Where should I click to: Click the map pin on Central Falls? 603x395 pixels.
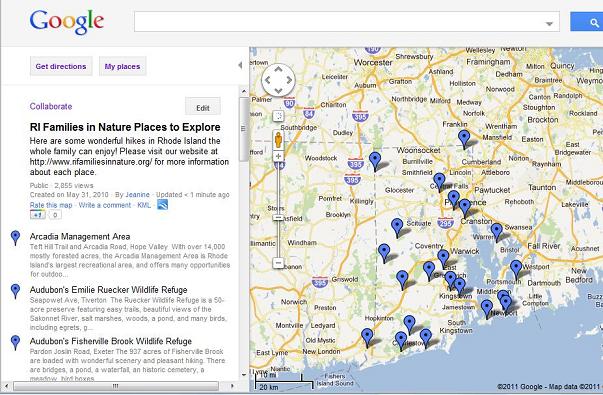(439, 182)
